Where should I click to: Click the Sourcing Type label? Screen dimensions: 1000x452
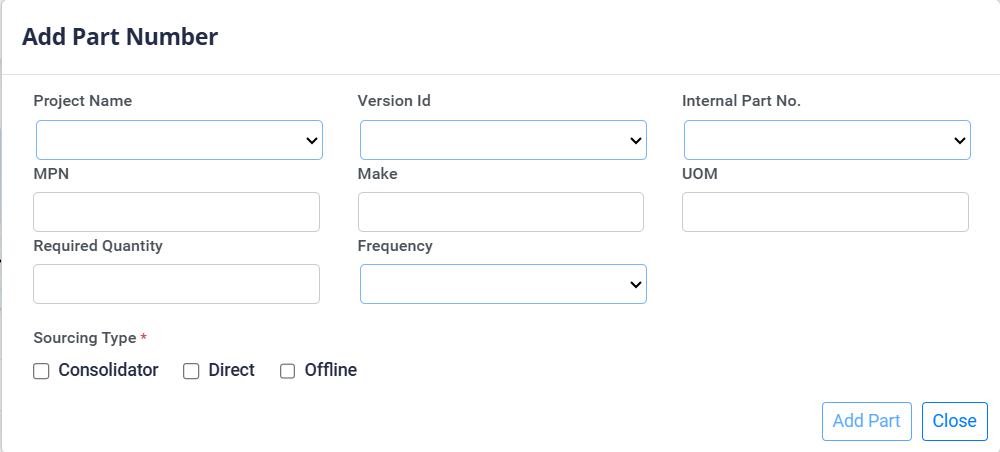pyautogui.click(x=85, y=338)
